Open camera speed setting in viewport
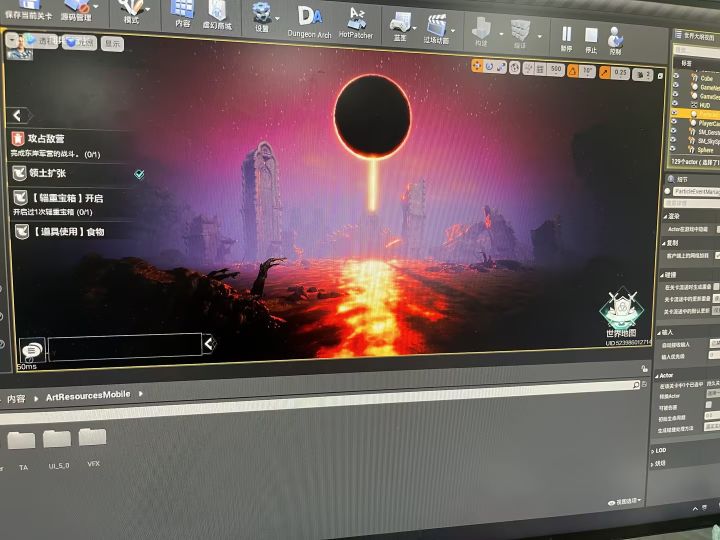 click(x=642, y=74)
